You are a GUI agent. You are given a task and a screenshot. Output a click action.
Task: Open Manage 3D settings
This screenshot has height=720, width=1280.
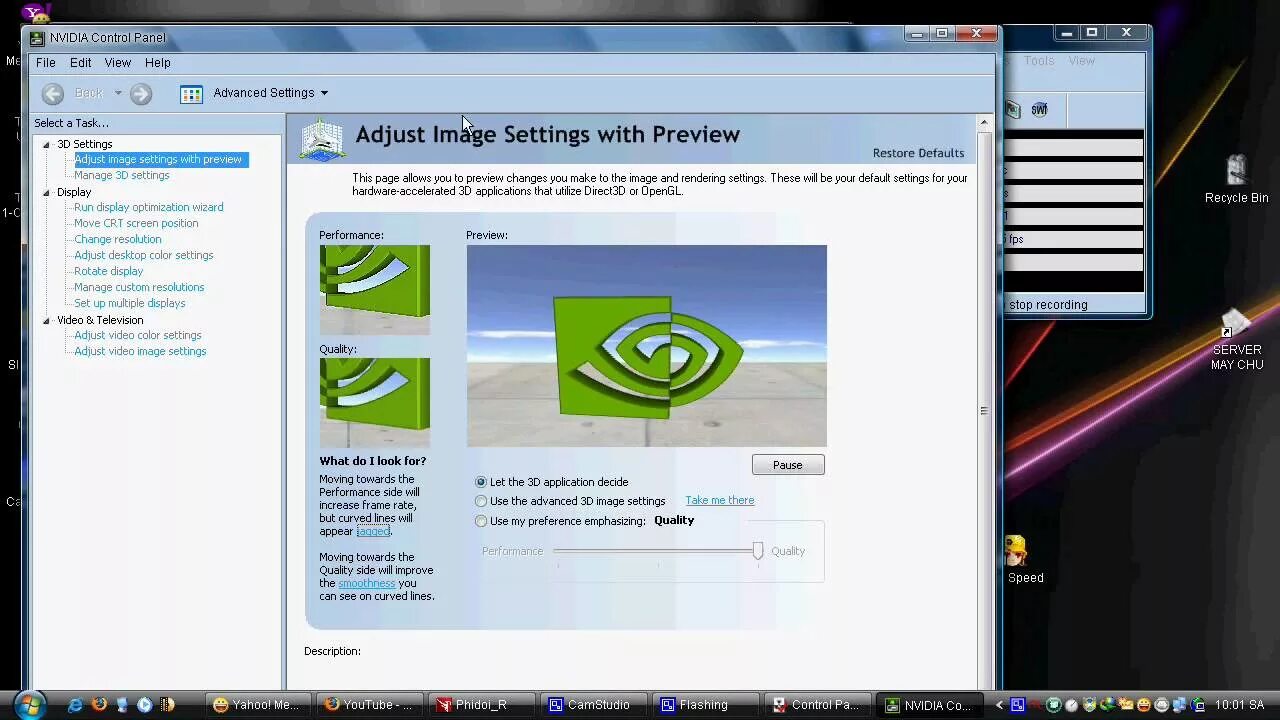coord(122,175)
